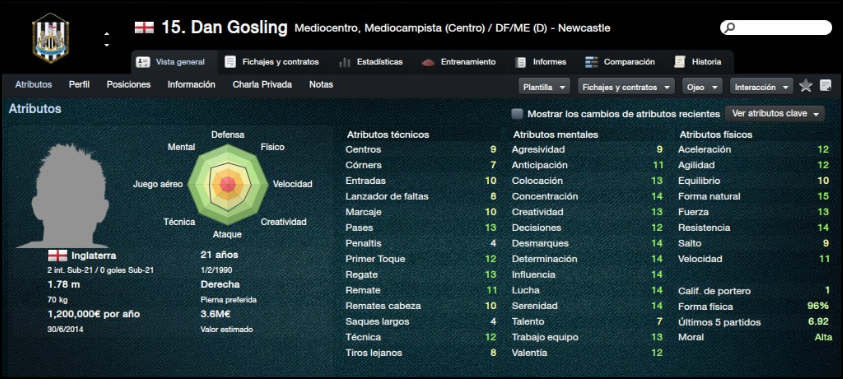This screenshot has height=379, width=843.
Task: Open the Ver atributos clave dropdown
Action: [775, 114]
